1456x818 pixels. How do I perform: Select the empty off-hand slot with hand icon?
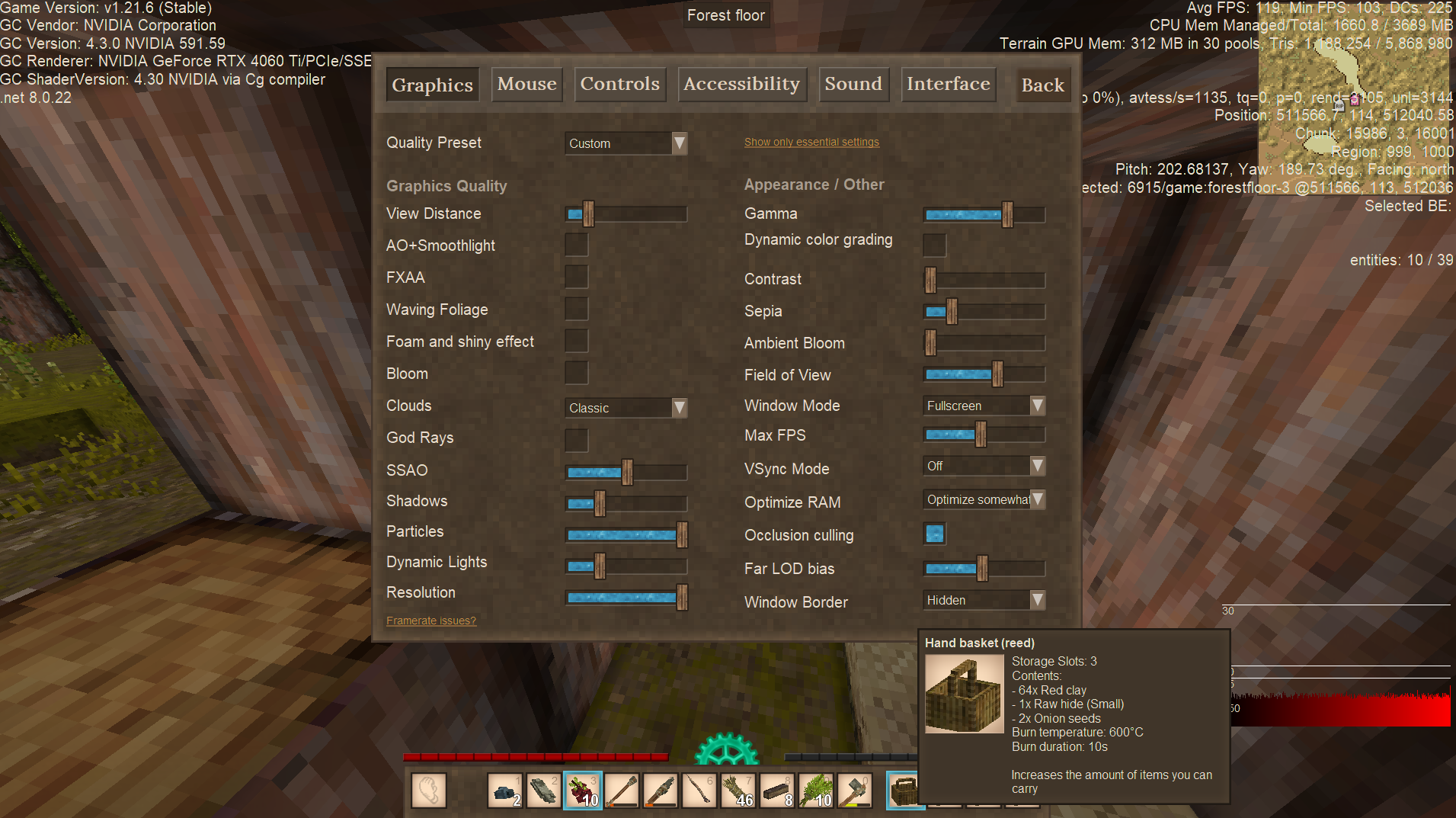[428, 790]
